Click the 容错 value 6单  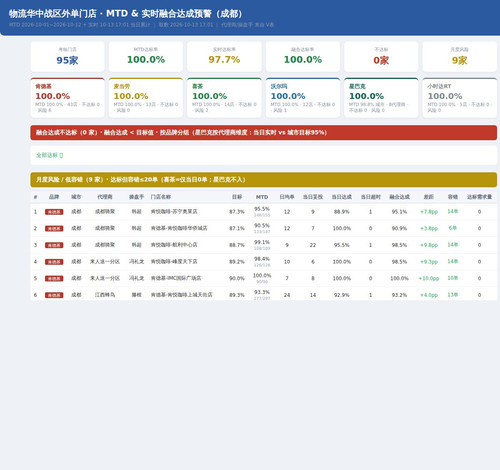453,228
